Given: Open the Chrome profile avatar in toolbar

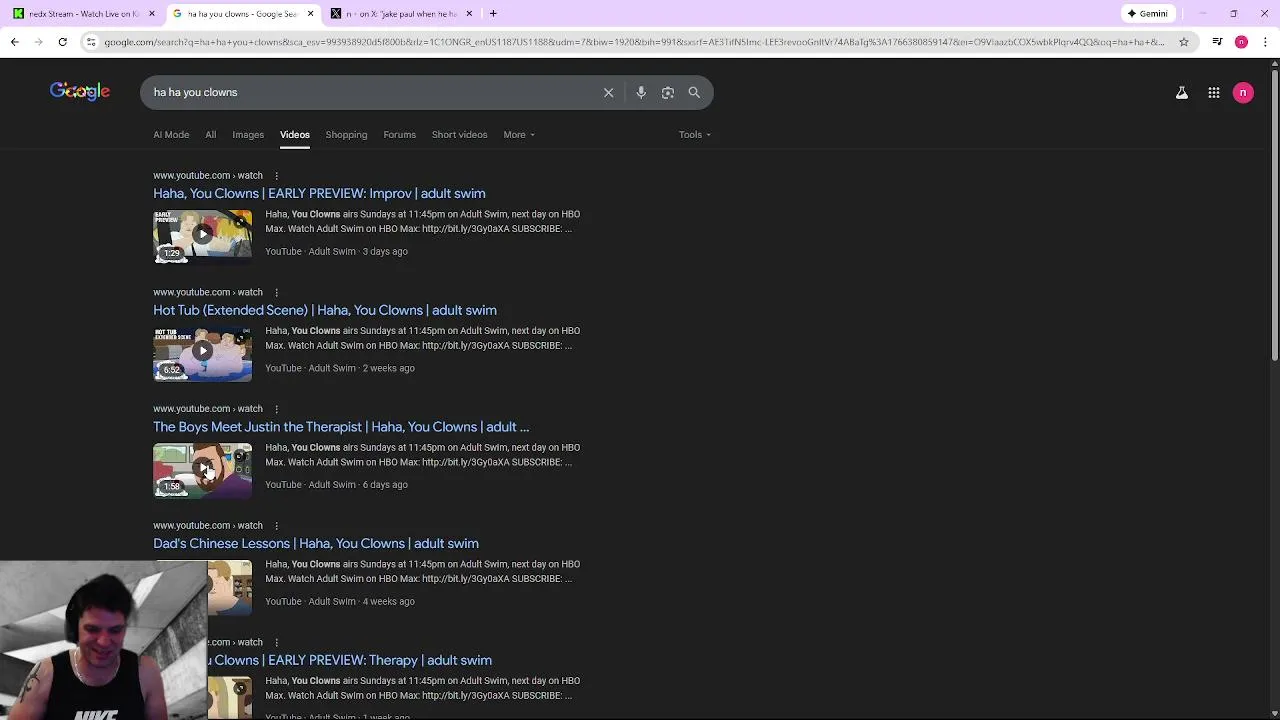Looking at the screenshot, I should [x=1241, y=42].
